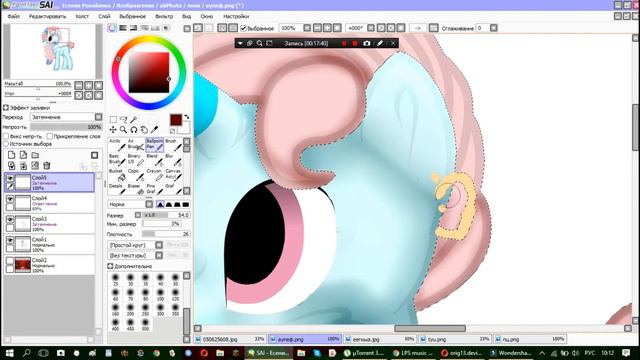Show the color wheel panel
This screenshot has width=640, height=360.
(x=112, y=28)
